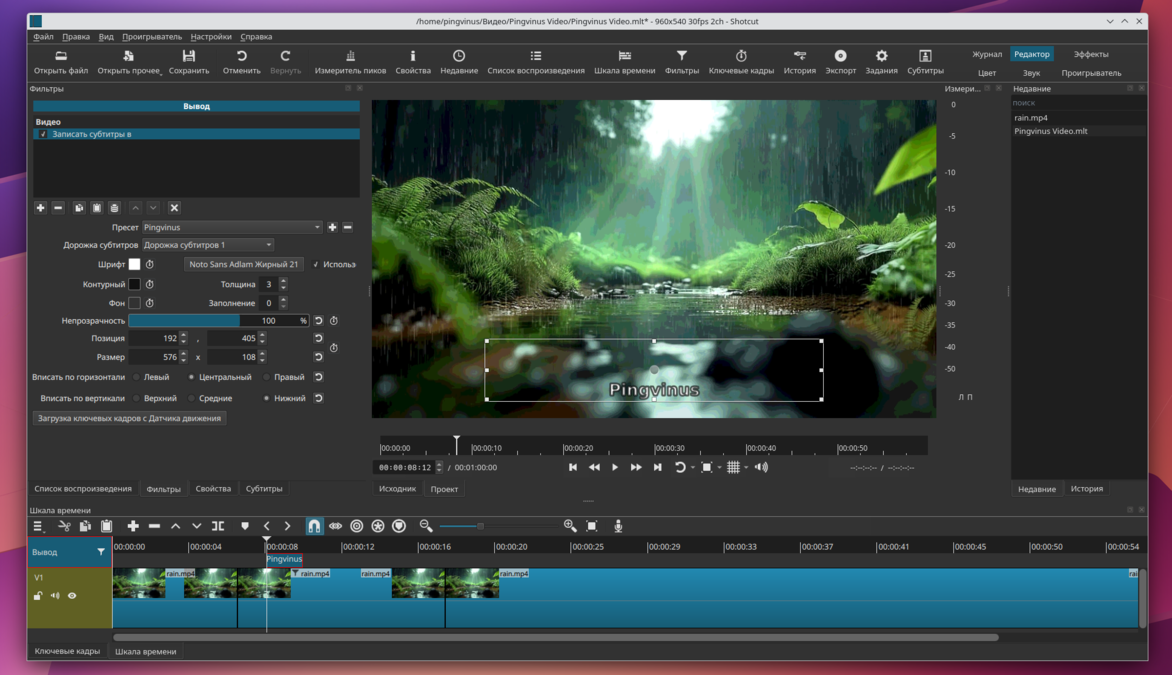Toggle player volume control
This screenshot has width=1172, height=675.
(761, 467)
